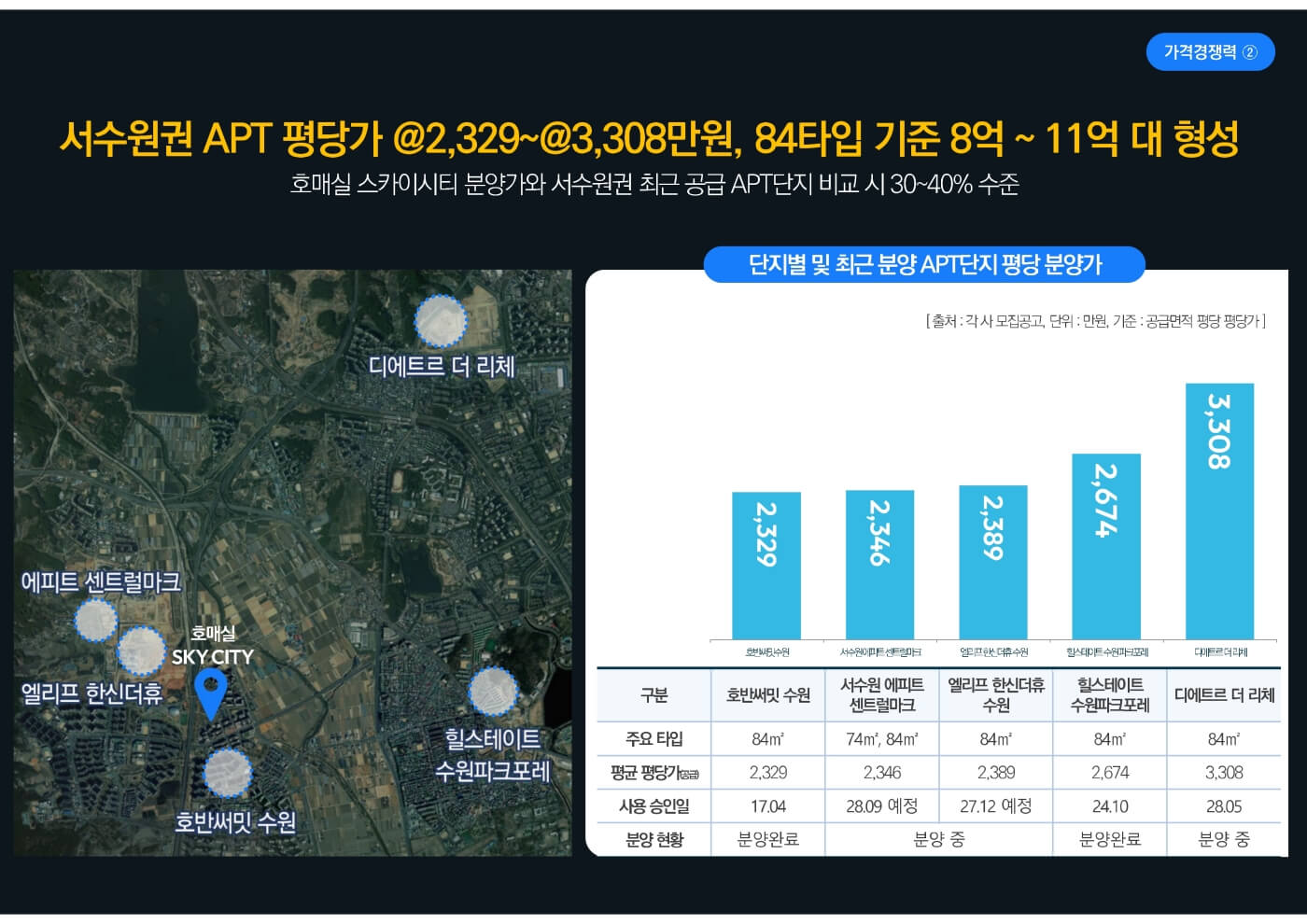This screenshot has height=924, width=1307.
Task: Select the 에피트 센트럴마크 map marker
Action: point(93,619)
